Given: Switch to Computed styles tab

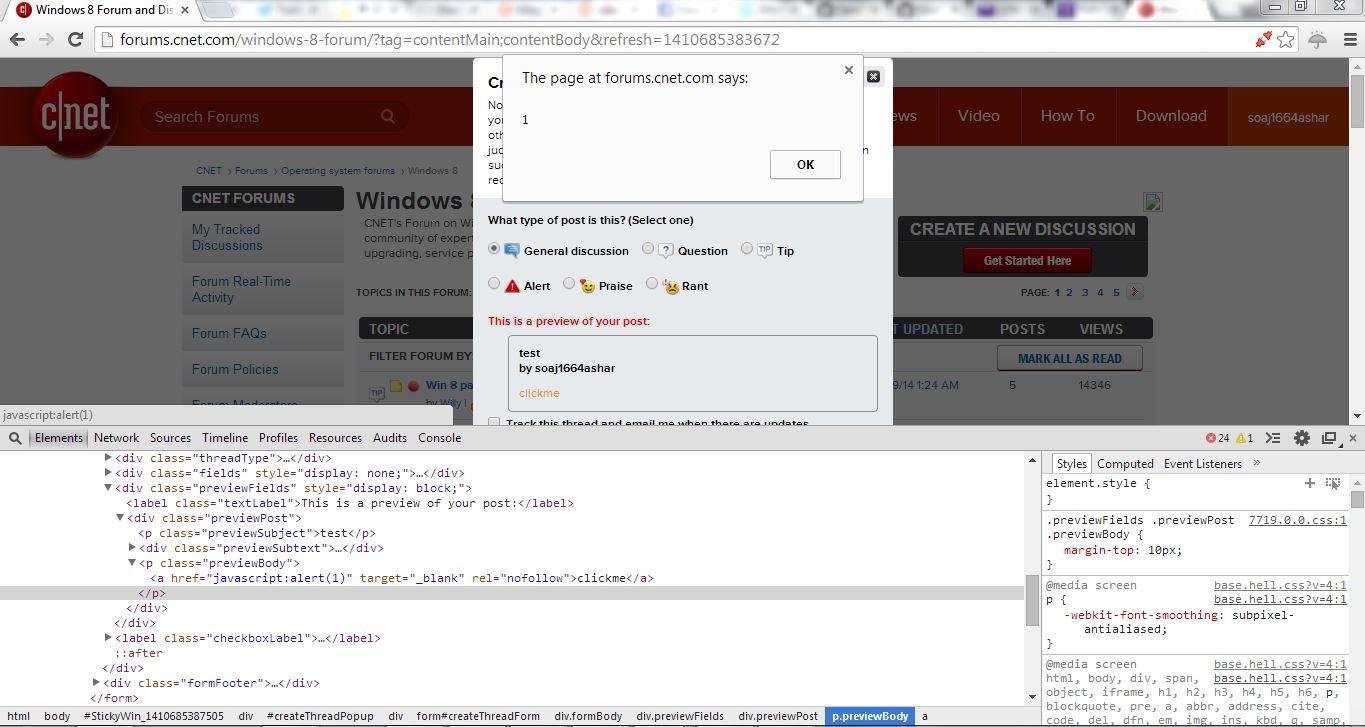Looking at the screenshot, I should 1125,463.
